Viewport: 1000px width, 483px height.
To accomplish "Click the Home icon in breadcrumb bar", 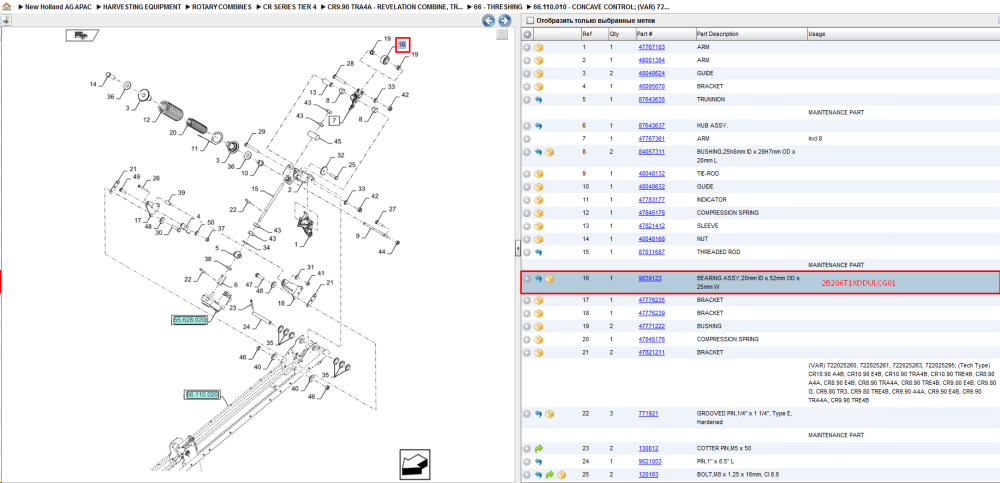I will 6,6.
